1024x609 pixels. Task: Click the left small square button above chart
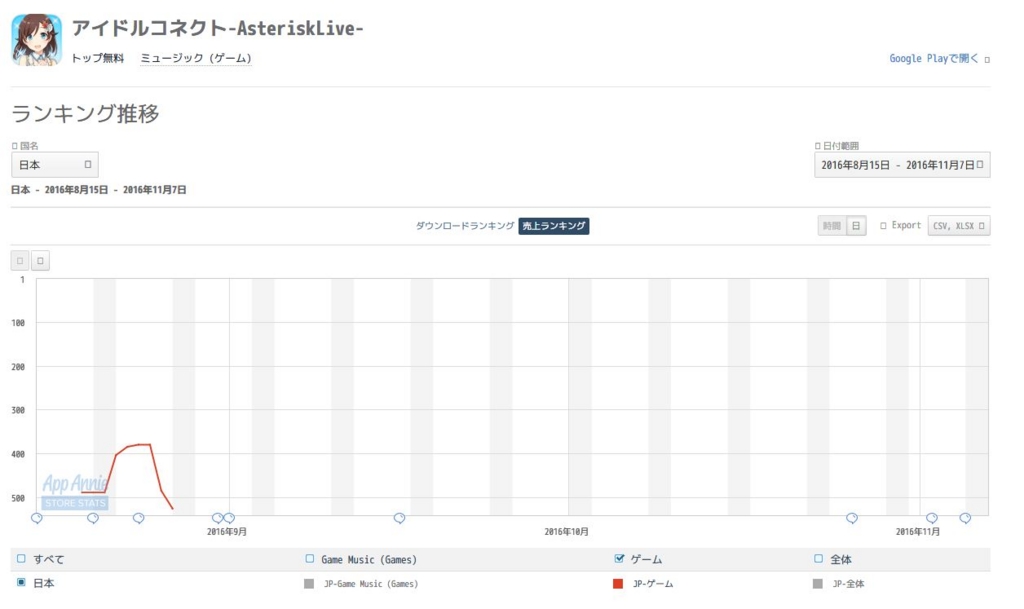coord(20,260)
